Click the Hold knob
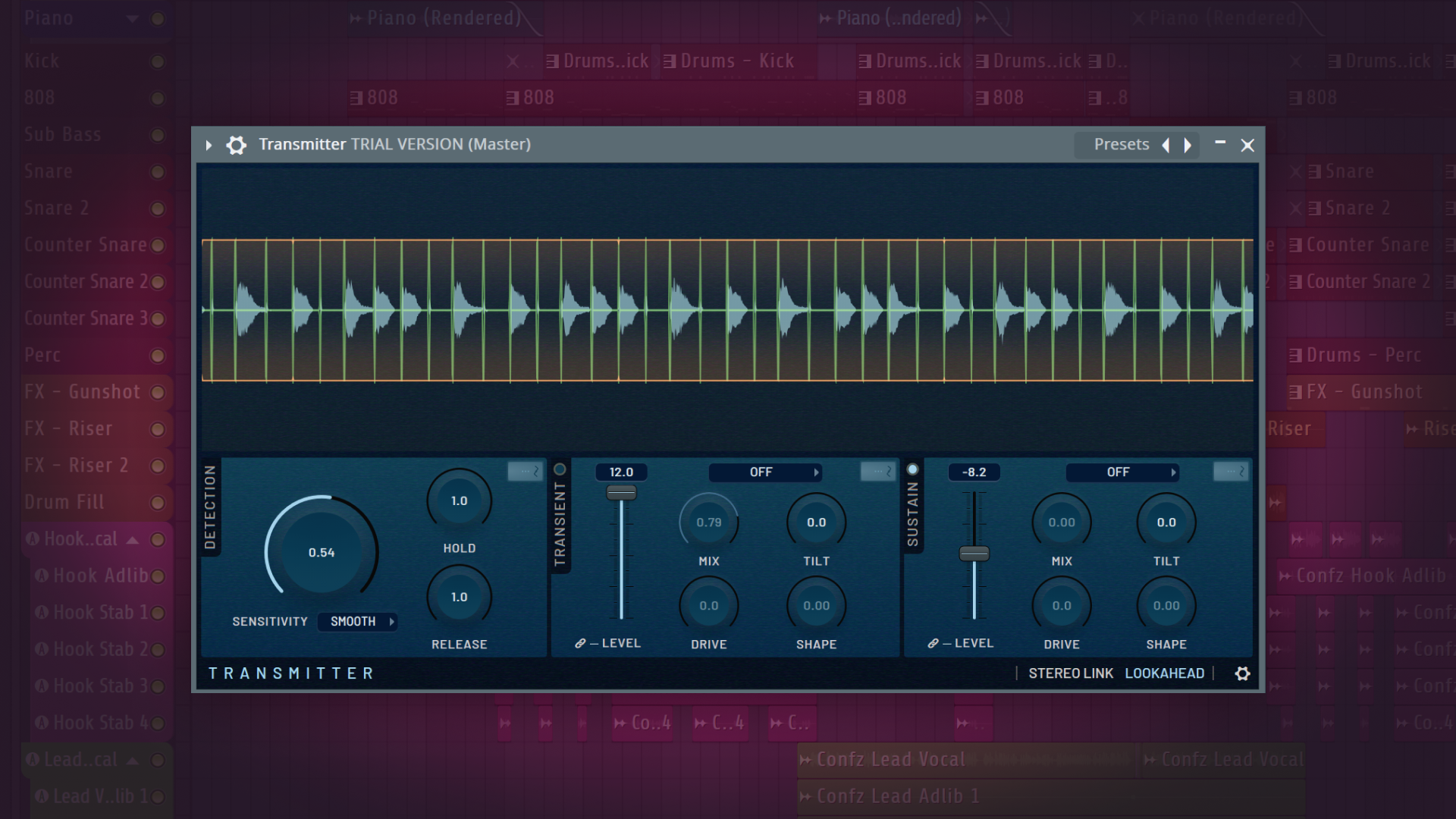The height and width of the screenshot is (819, 1456). [x=460, y=501]
